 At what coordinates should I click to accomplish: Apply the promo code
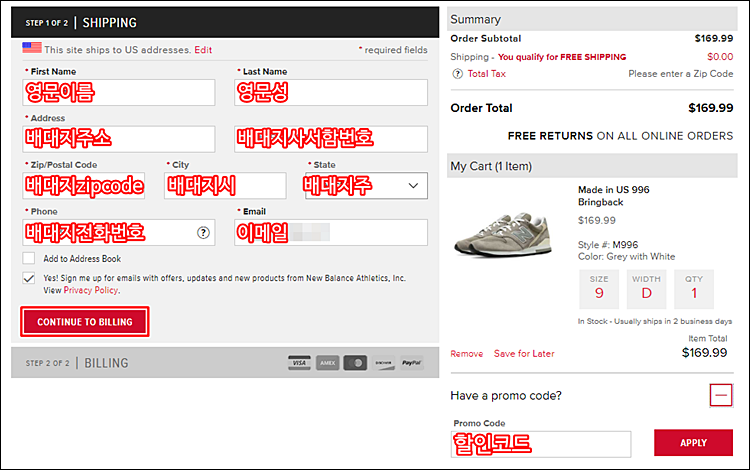(694, 443)
